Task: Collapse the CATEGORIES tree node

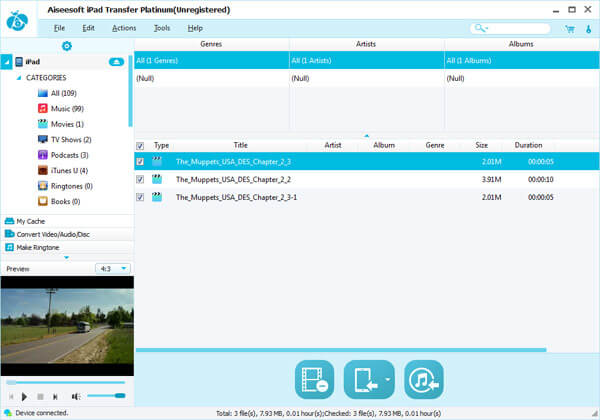Action: click(x=19, y=78)
